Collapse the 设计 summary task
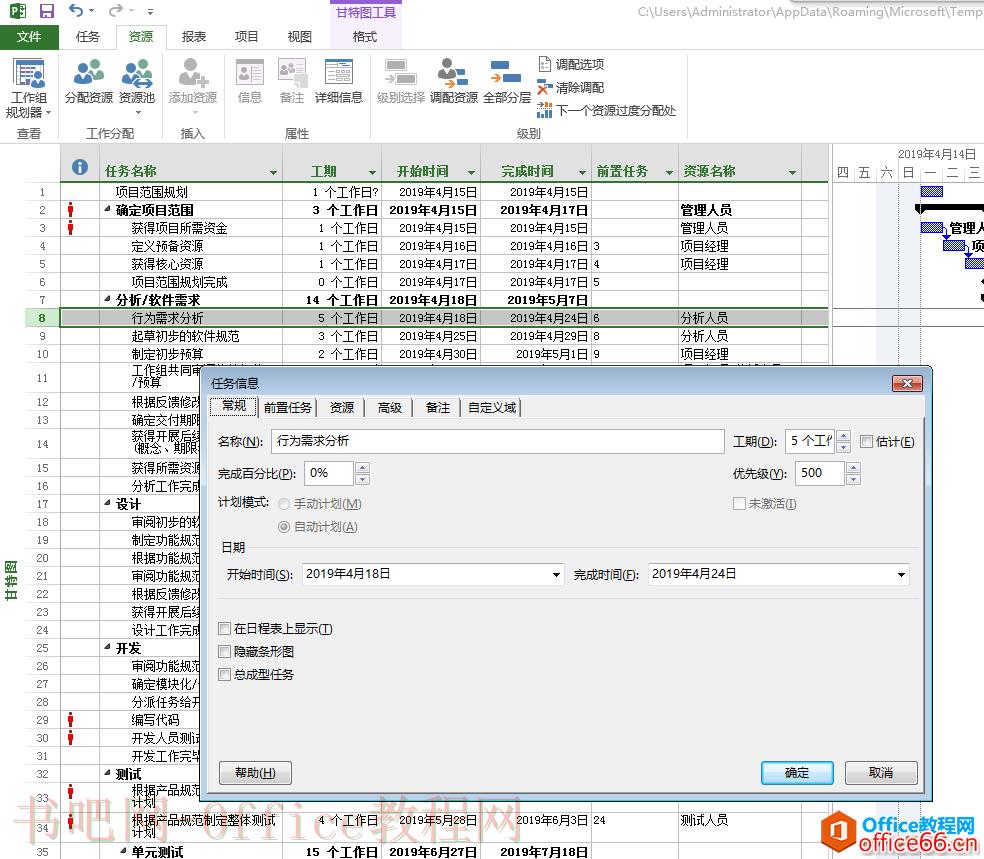The image size is (984, 859). pyautogui.click(x=107, y=503)
